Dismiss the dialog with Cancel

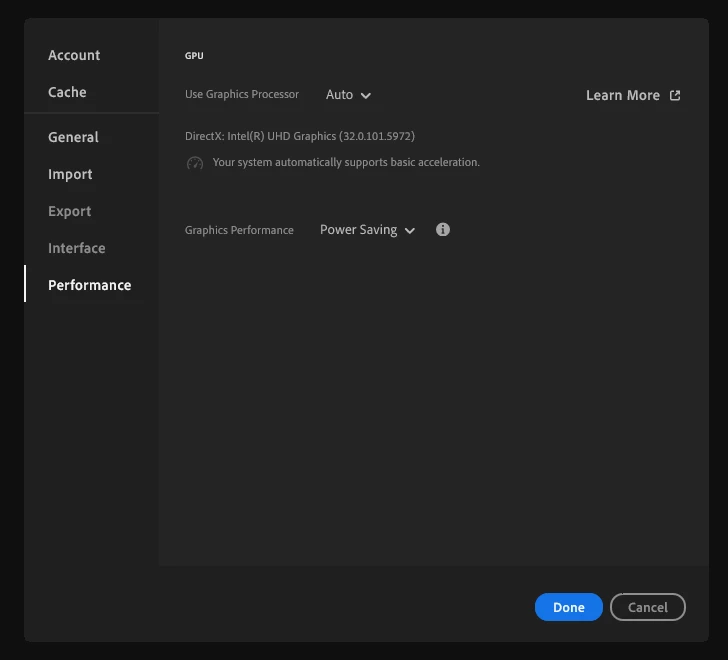(648, 607)
